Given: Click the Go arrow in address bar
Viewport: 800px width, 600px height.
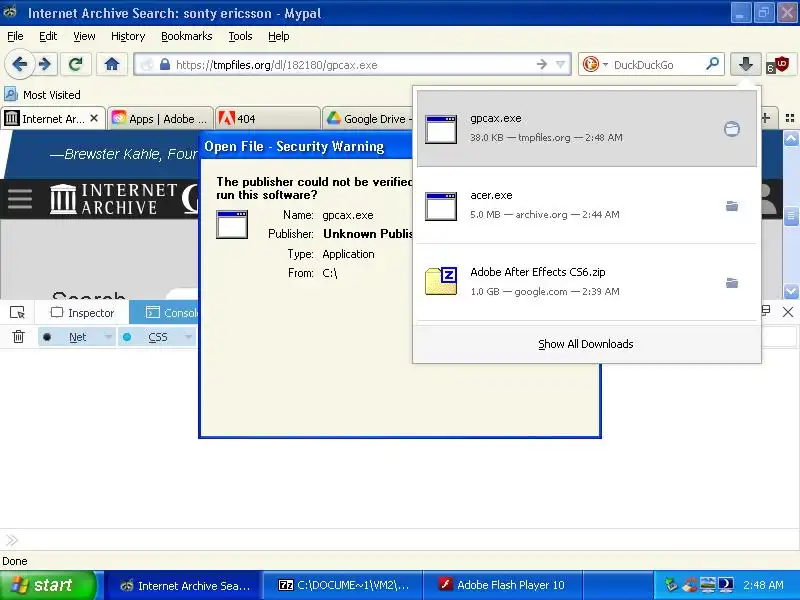Looking at the screenshot, I should [x=541, y=65].
